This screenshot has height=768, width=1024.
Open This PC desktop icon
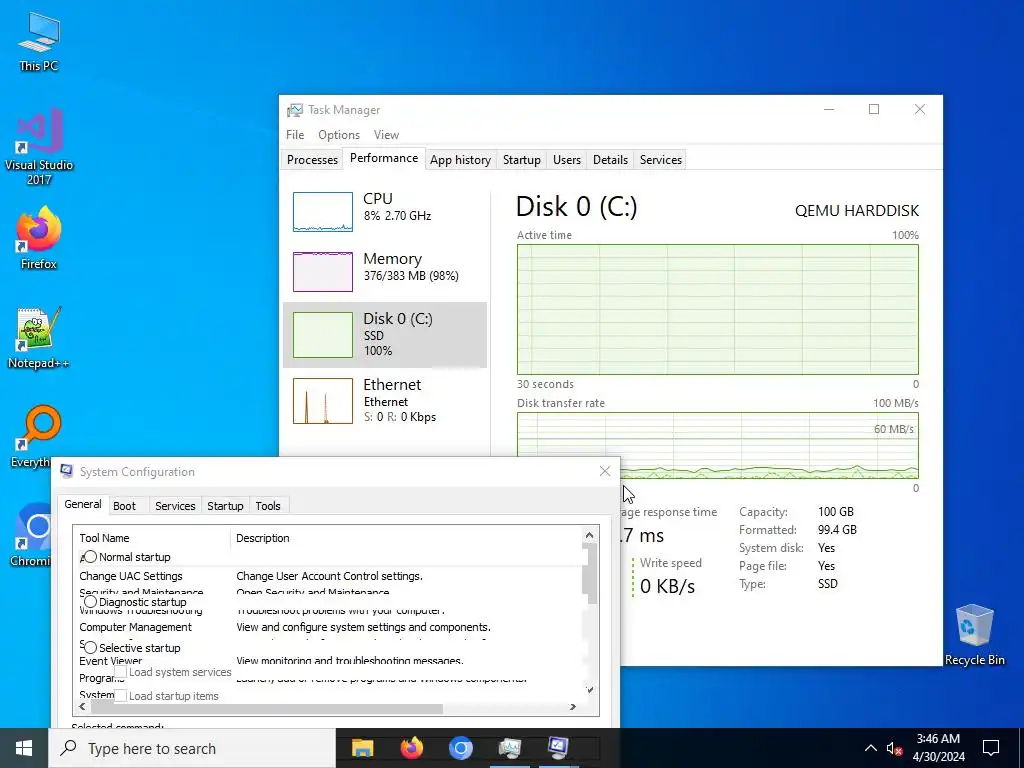pos(39,41)
